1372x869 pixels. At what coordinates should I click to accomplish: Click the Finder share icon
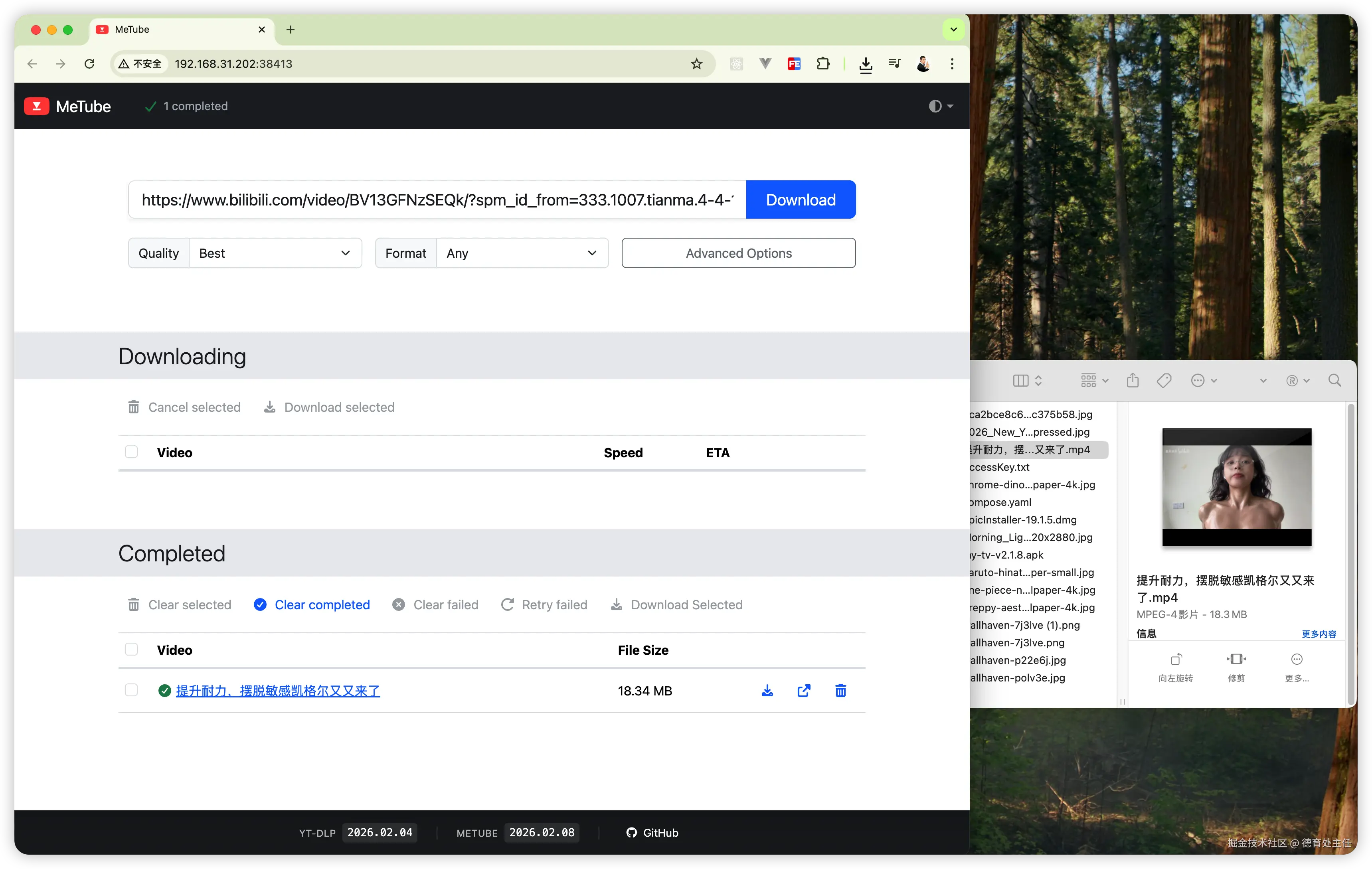pos(1133,381)
